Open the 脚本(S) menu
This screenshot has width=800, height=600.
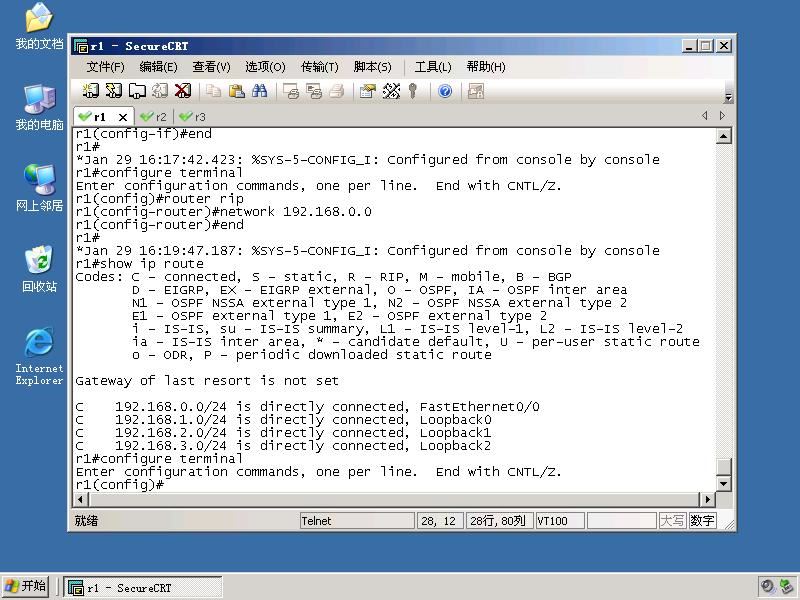(372, 67)
